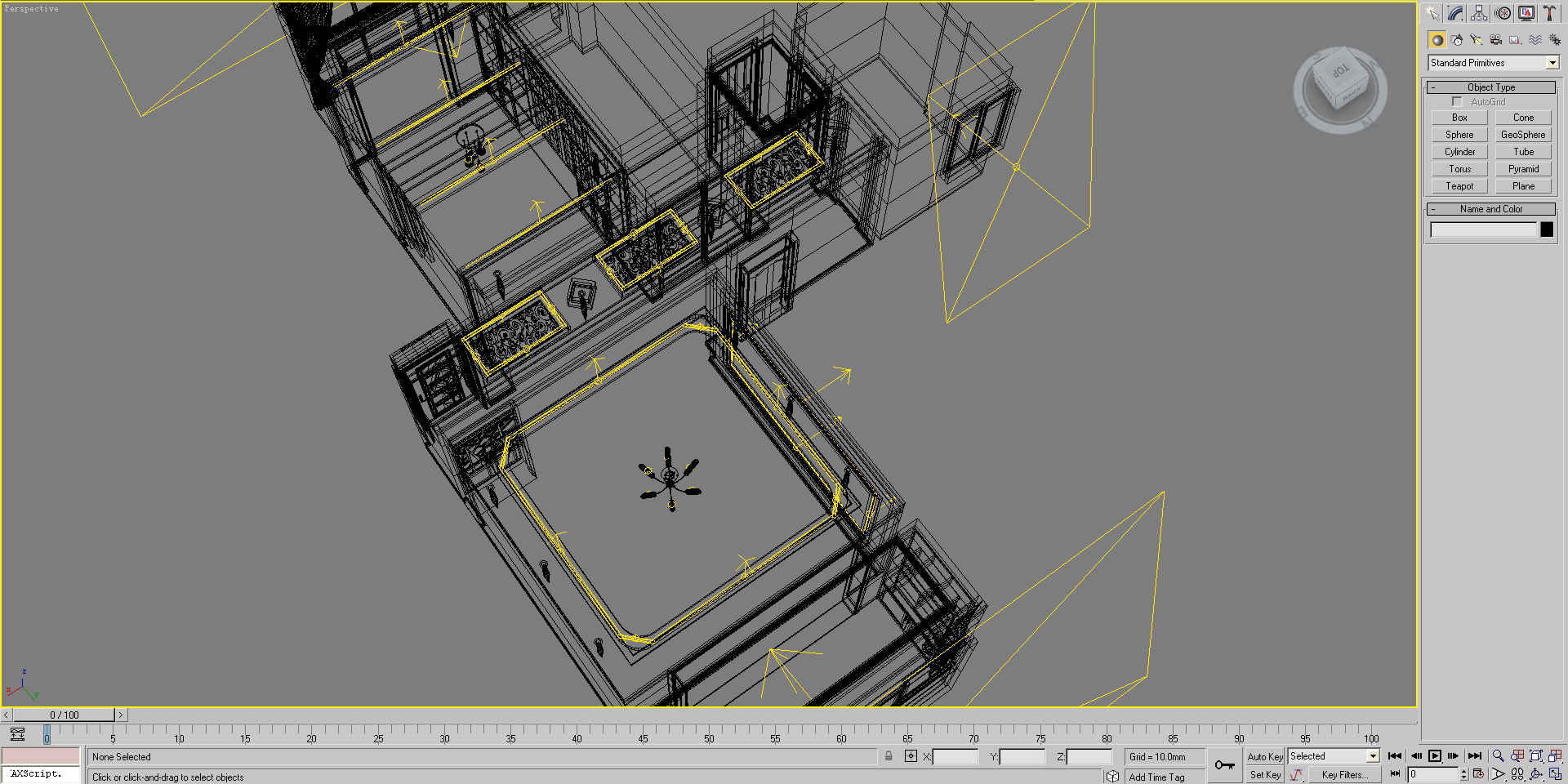This screenshot has height=784, width=1568.
Task: Toggle the AutoGrid checkbox
Action: [1458, 102]
